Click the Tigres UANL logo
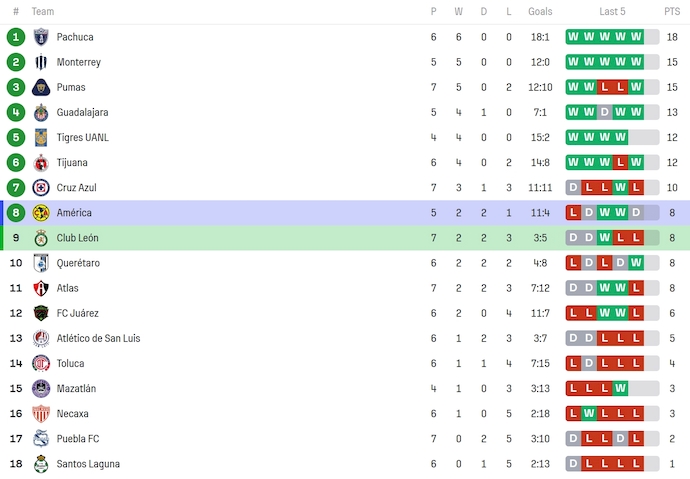This screenshot has height=479, width=690. 41,137
